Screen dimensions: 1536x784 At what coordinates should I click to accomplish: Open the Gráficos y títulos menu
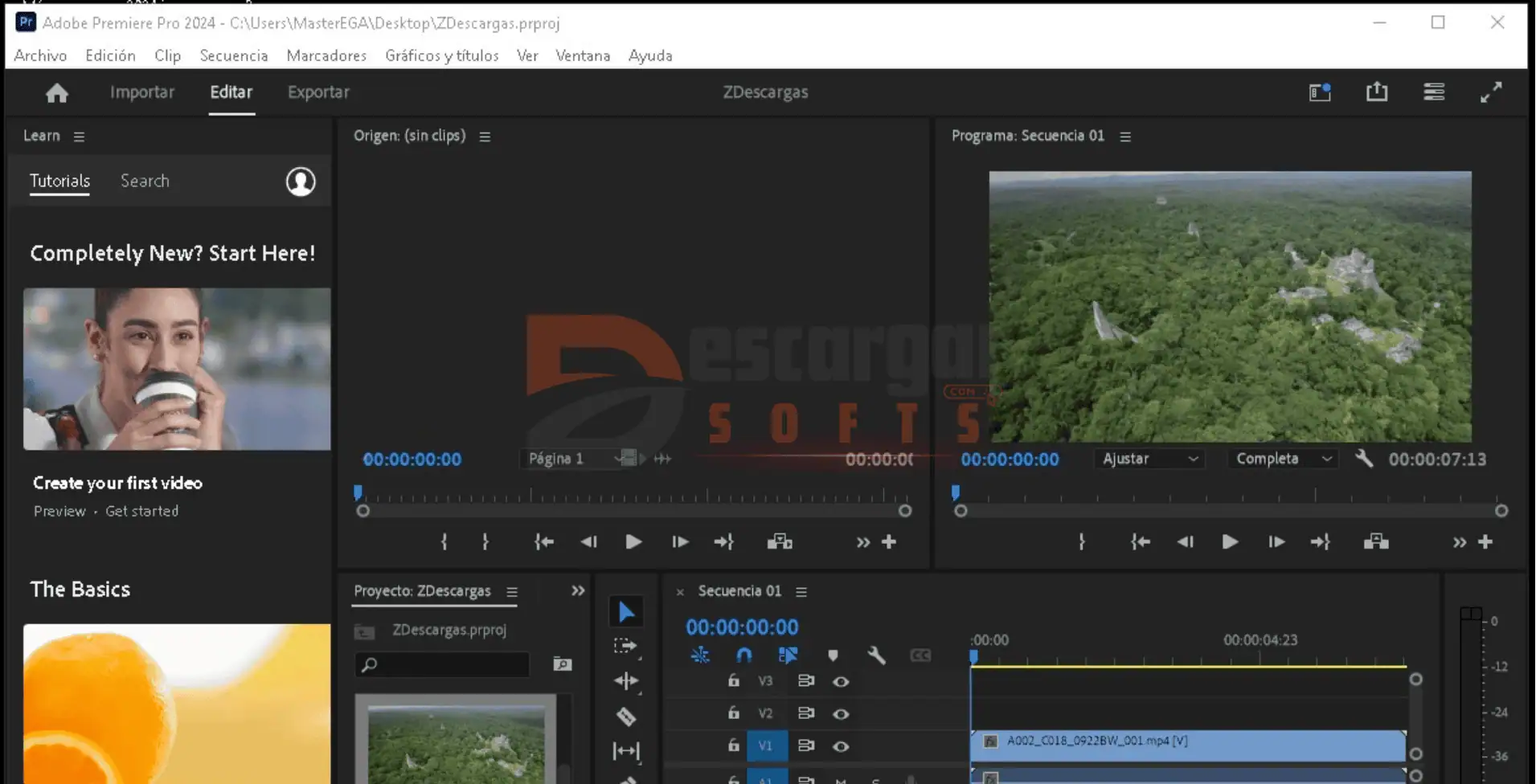[x=441, y=55]
